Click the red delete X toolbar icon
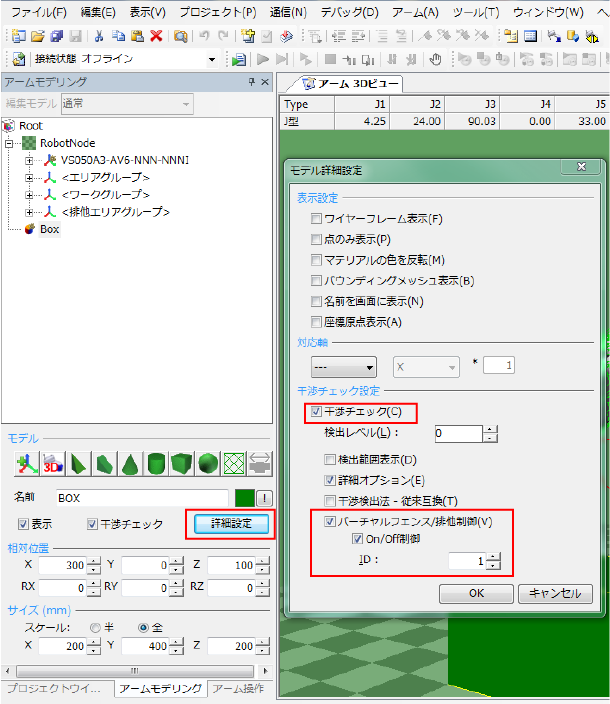This screenshot has width=610, height=704. point(156,36)
